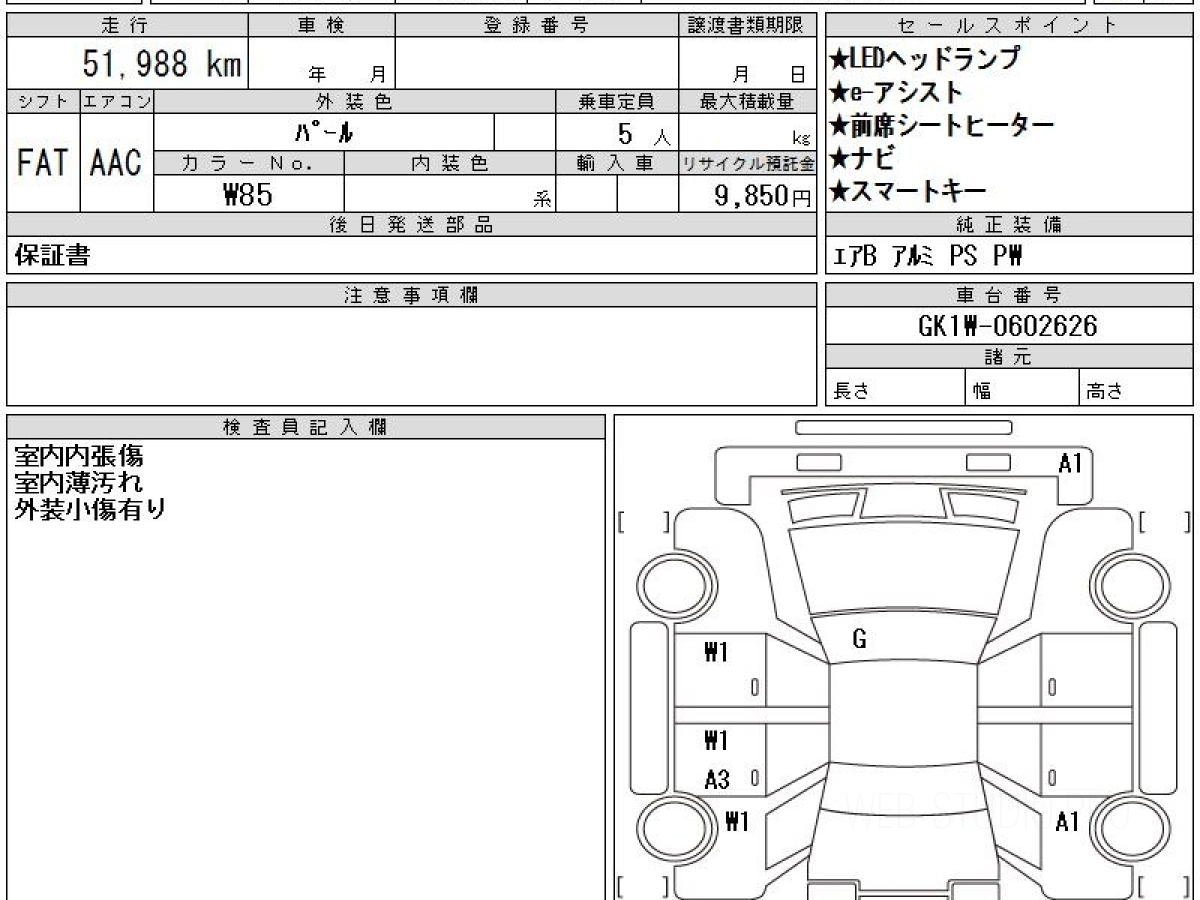This screenshot has height=900, width=1200.
Task: Click the 系 label in interior color cell
Action: pyautogui.click(x=542, y=199)
